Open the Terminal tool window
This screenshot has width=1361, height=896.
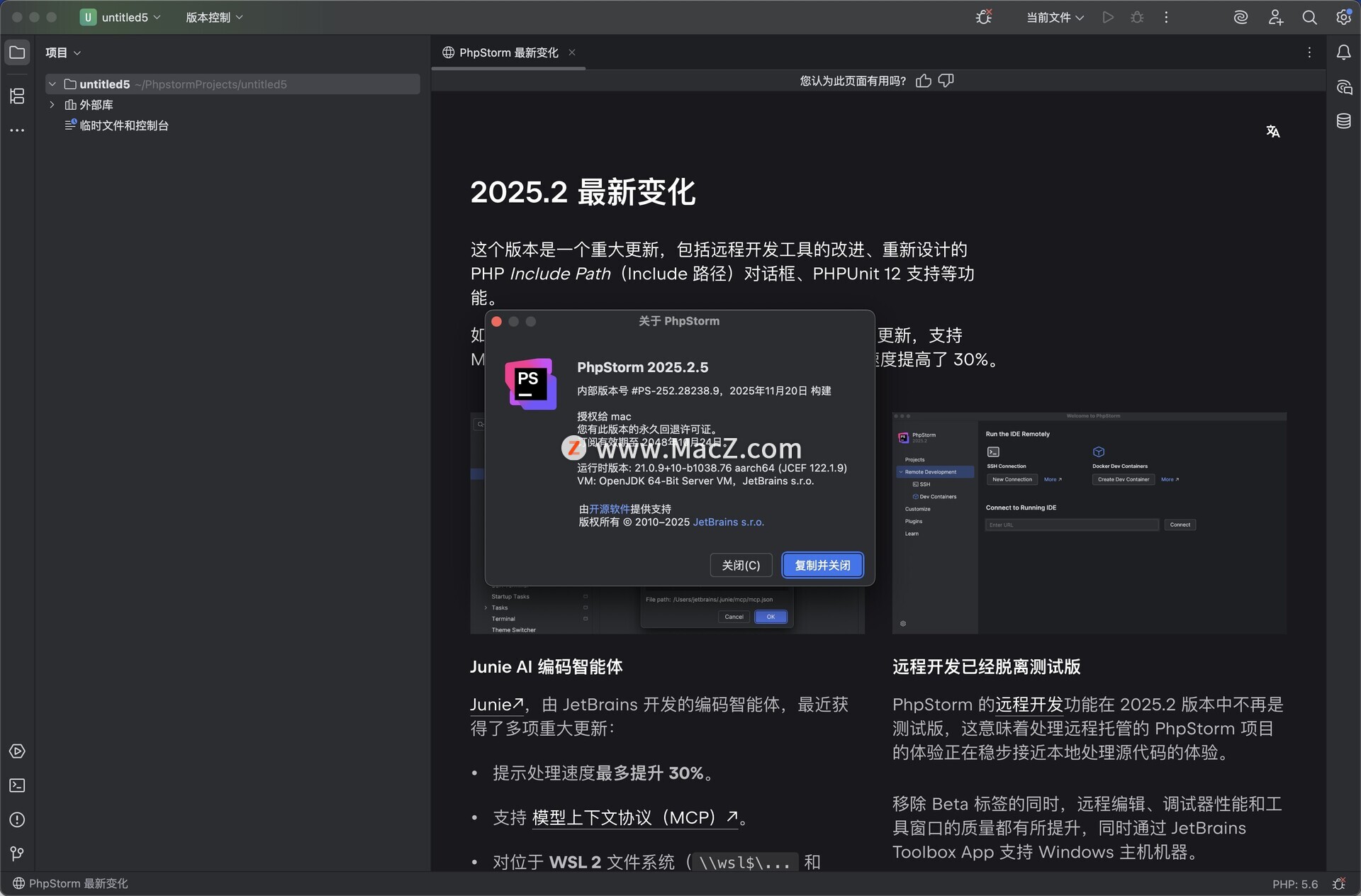coord(17,785)
